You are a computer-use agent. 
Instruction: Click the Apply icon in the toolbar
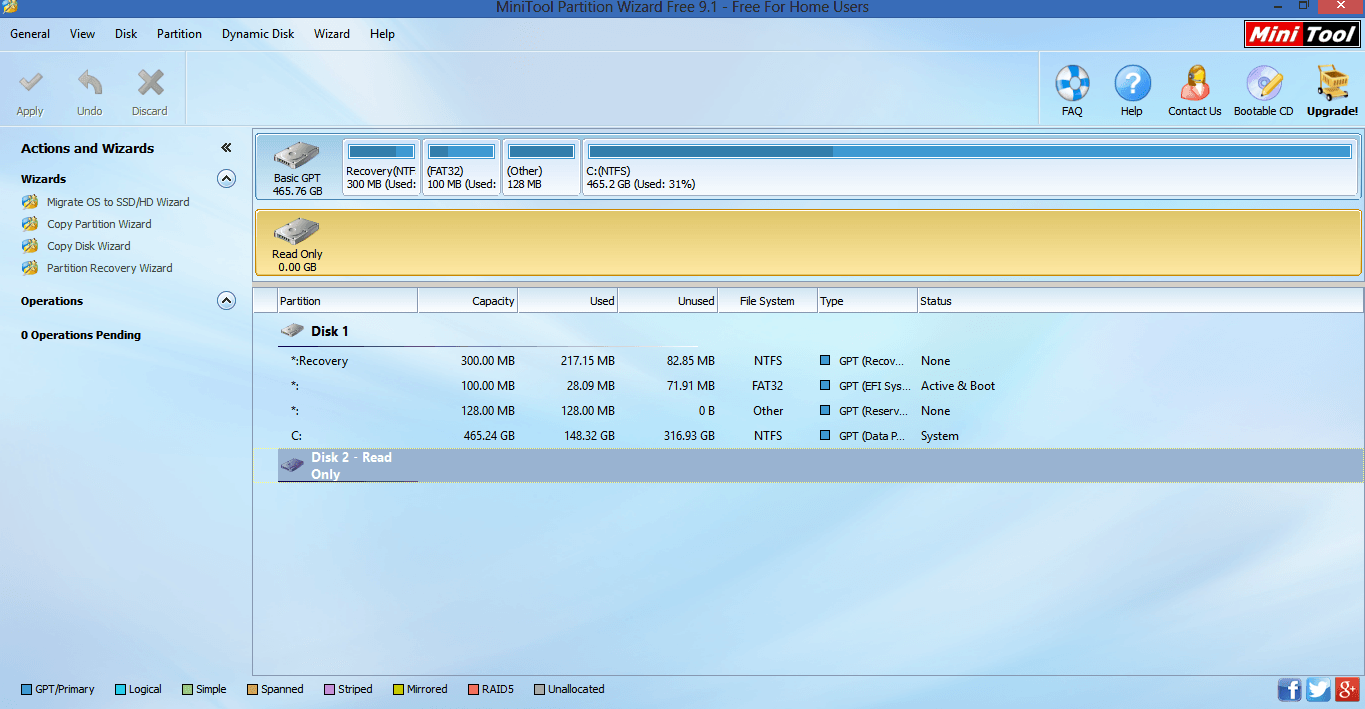(29, 89)
